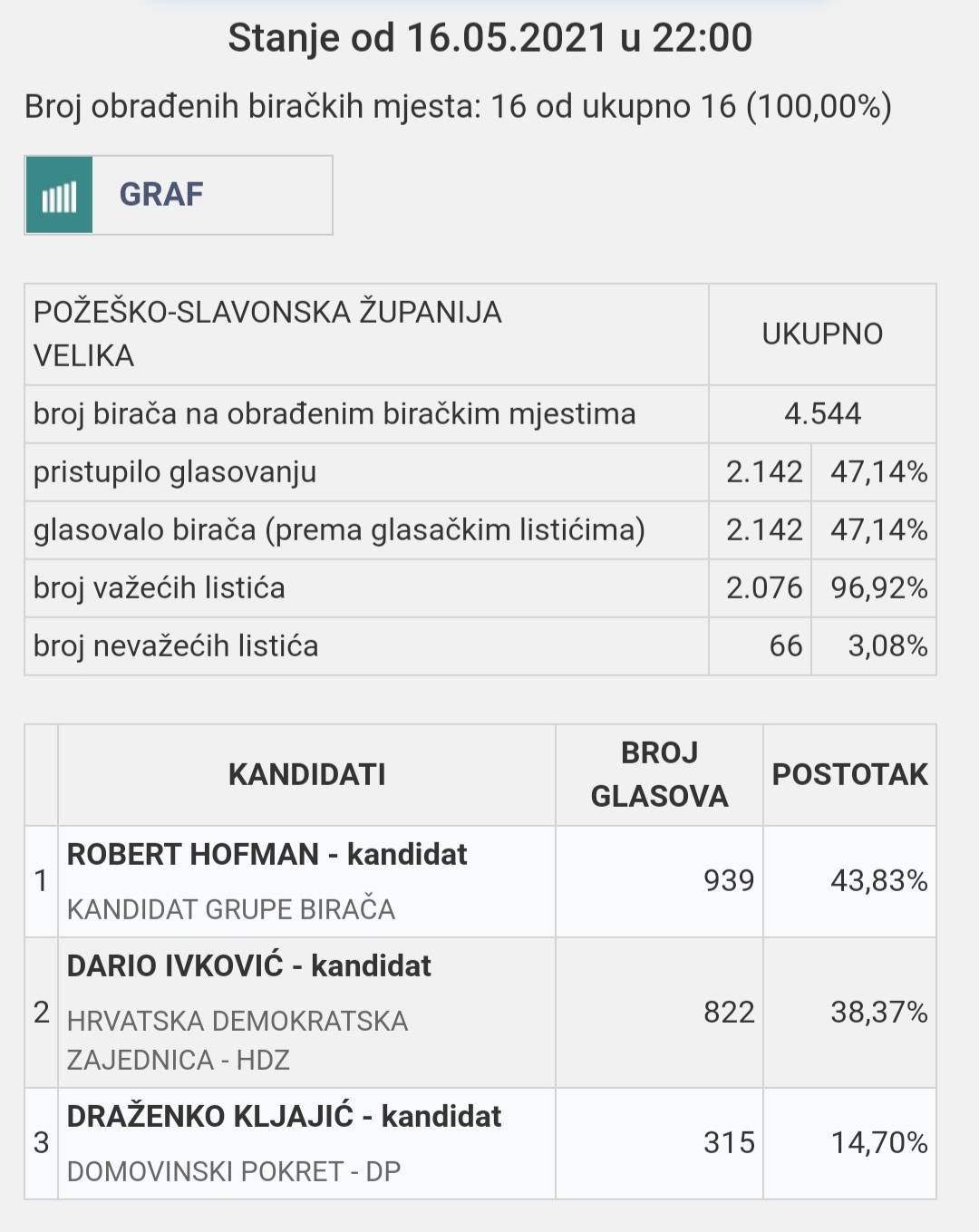The image size is (979, 1232).
Task: Click the 43,83% percentage cell
Action: point(878,881)
